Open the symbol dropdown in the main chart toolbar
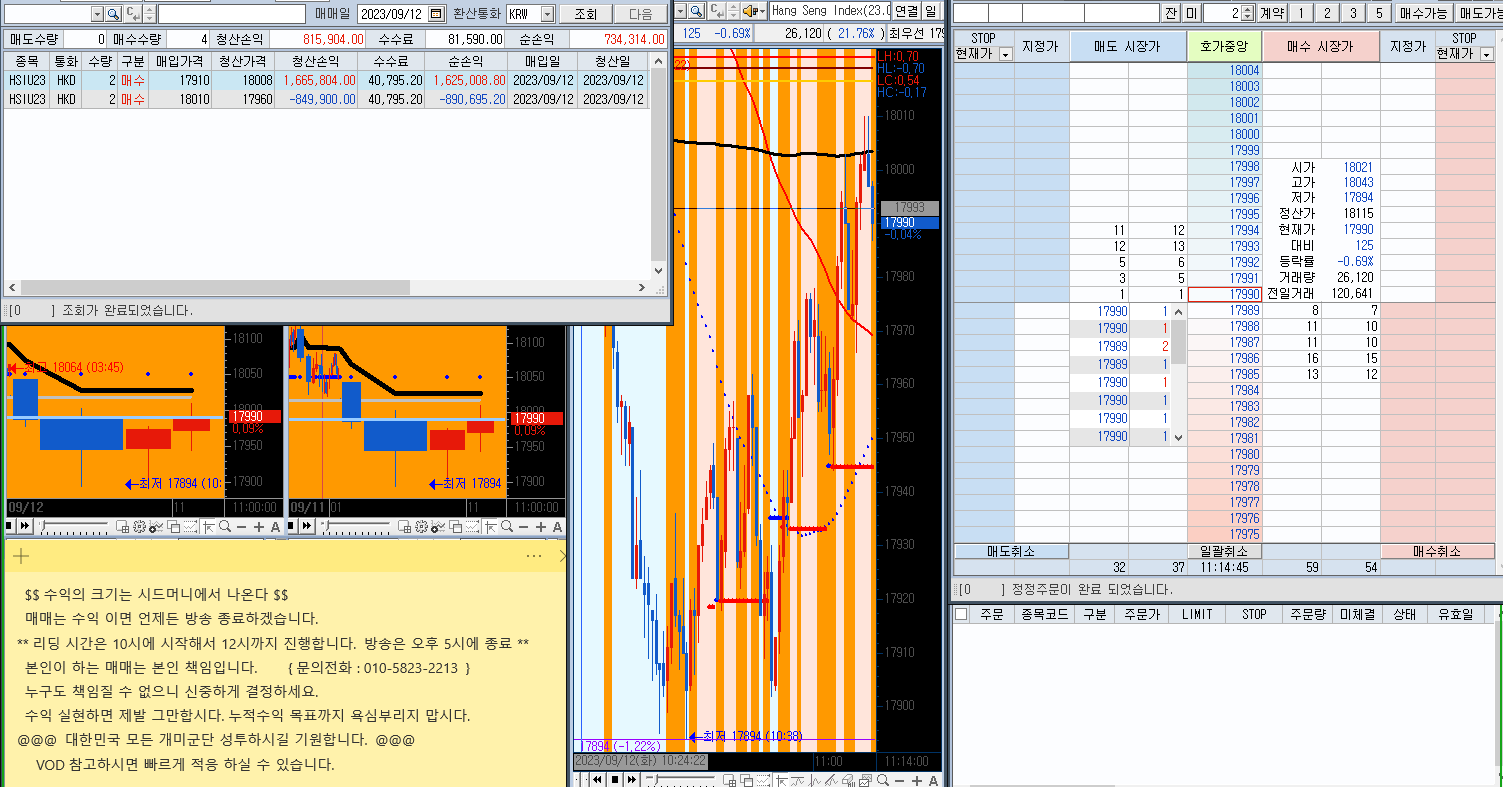Viewport: 1503px width, 787px height. point(681,11)
